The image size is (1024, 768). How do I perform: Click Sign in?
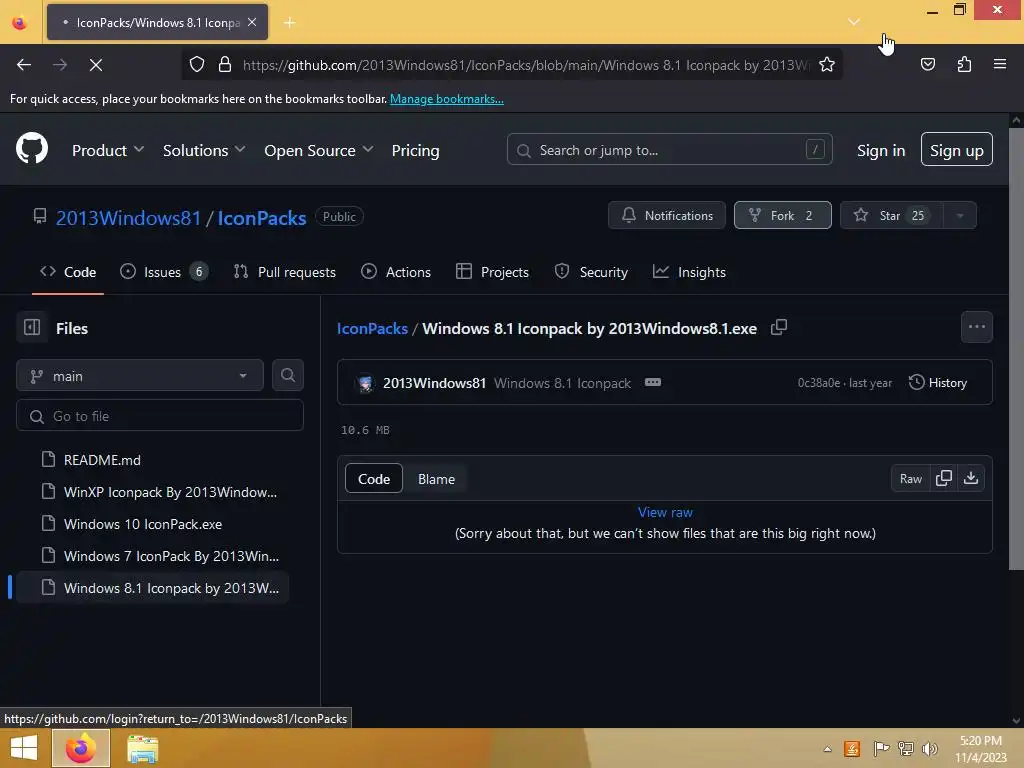pos(881,150)
